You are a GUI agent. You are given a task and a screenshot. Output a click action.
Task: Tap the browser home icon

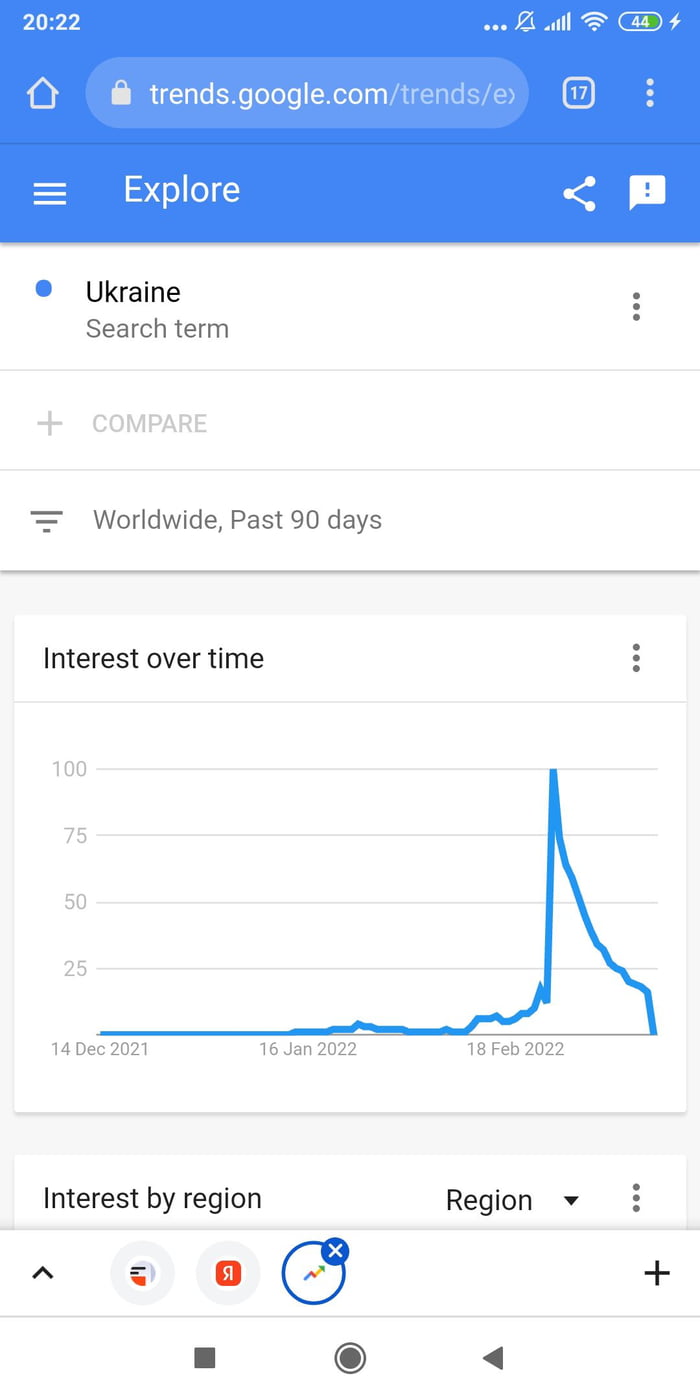click(x=43, y=94)
